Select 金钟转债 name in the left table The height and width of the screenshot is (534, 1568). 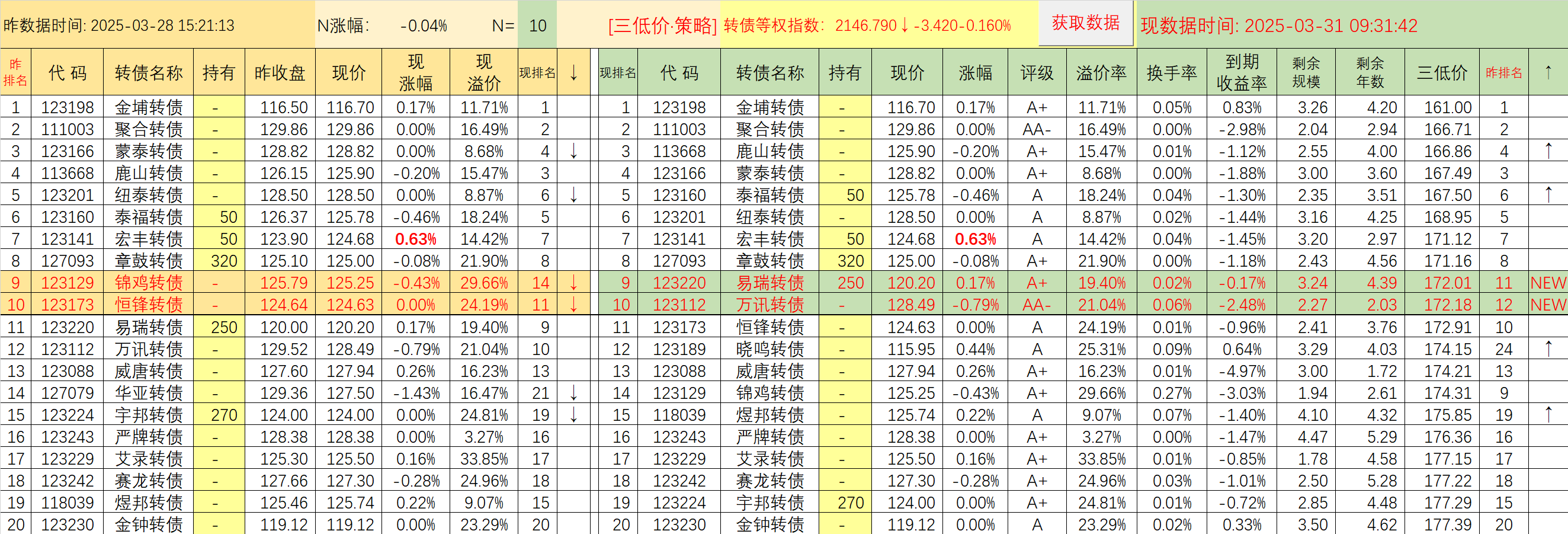(149, 525)
